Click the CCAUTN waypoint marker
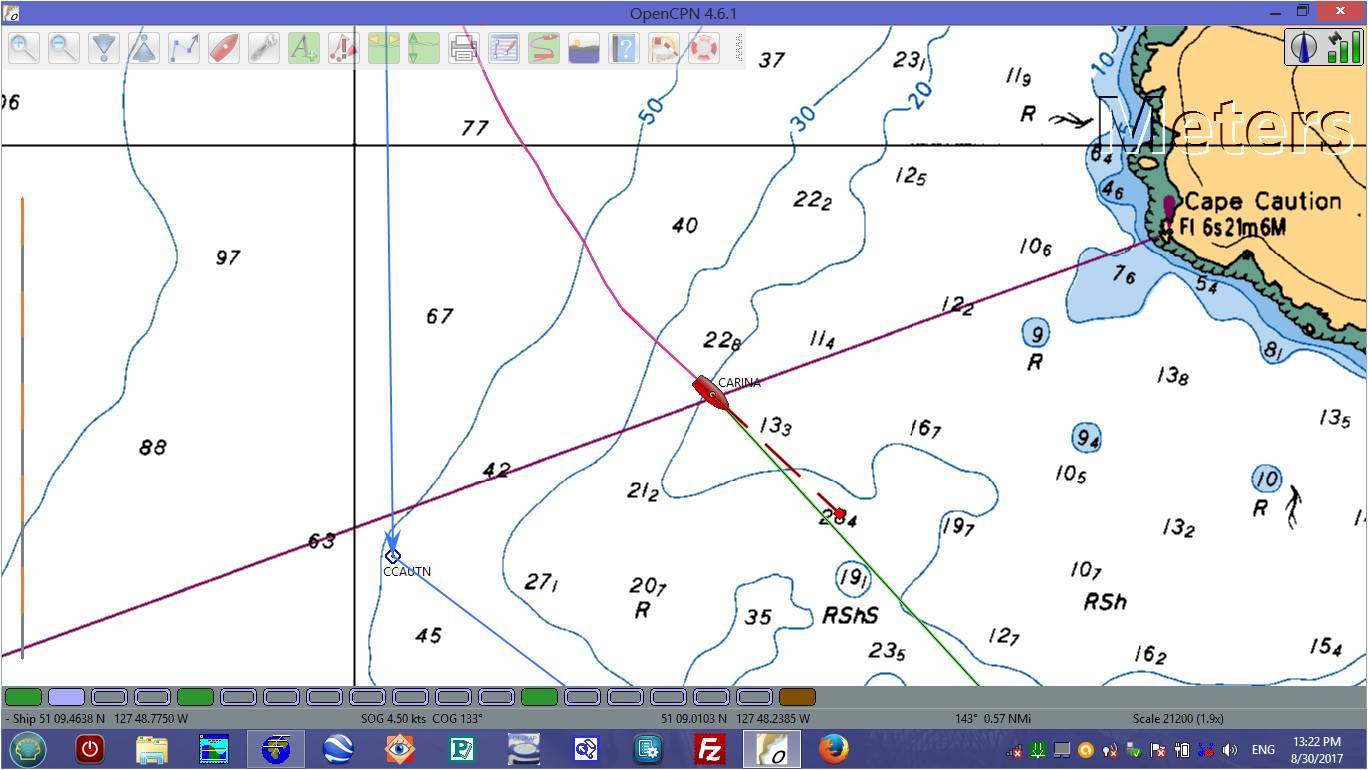 (392, 556)
